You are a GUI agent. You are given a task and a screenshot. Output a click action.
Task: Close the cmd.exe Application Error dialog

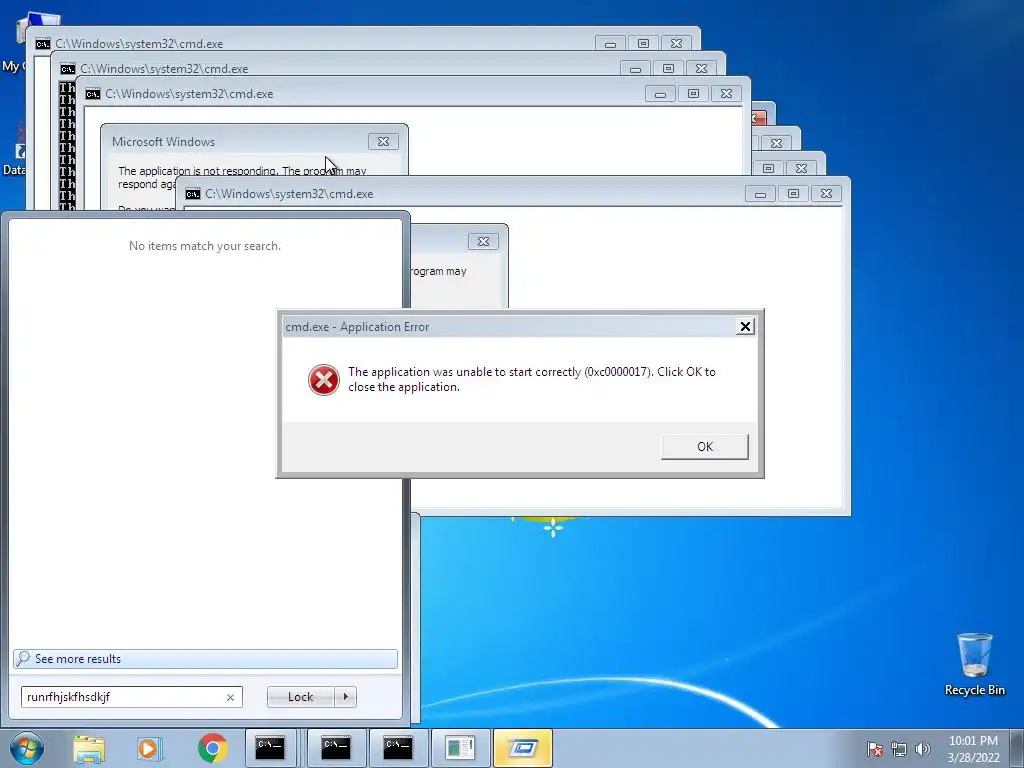coord(745,327)
